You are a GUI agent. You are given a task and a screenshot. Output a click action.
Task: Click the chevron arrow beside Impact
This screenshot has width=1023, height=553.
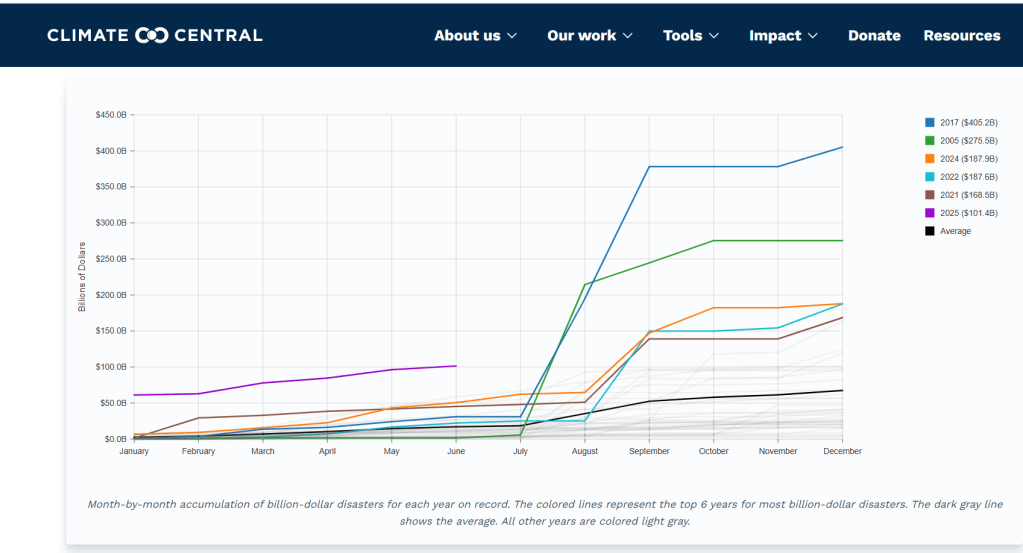coord(813,35)
